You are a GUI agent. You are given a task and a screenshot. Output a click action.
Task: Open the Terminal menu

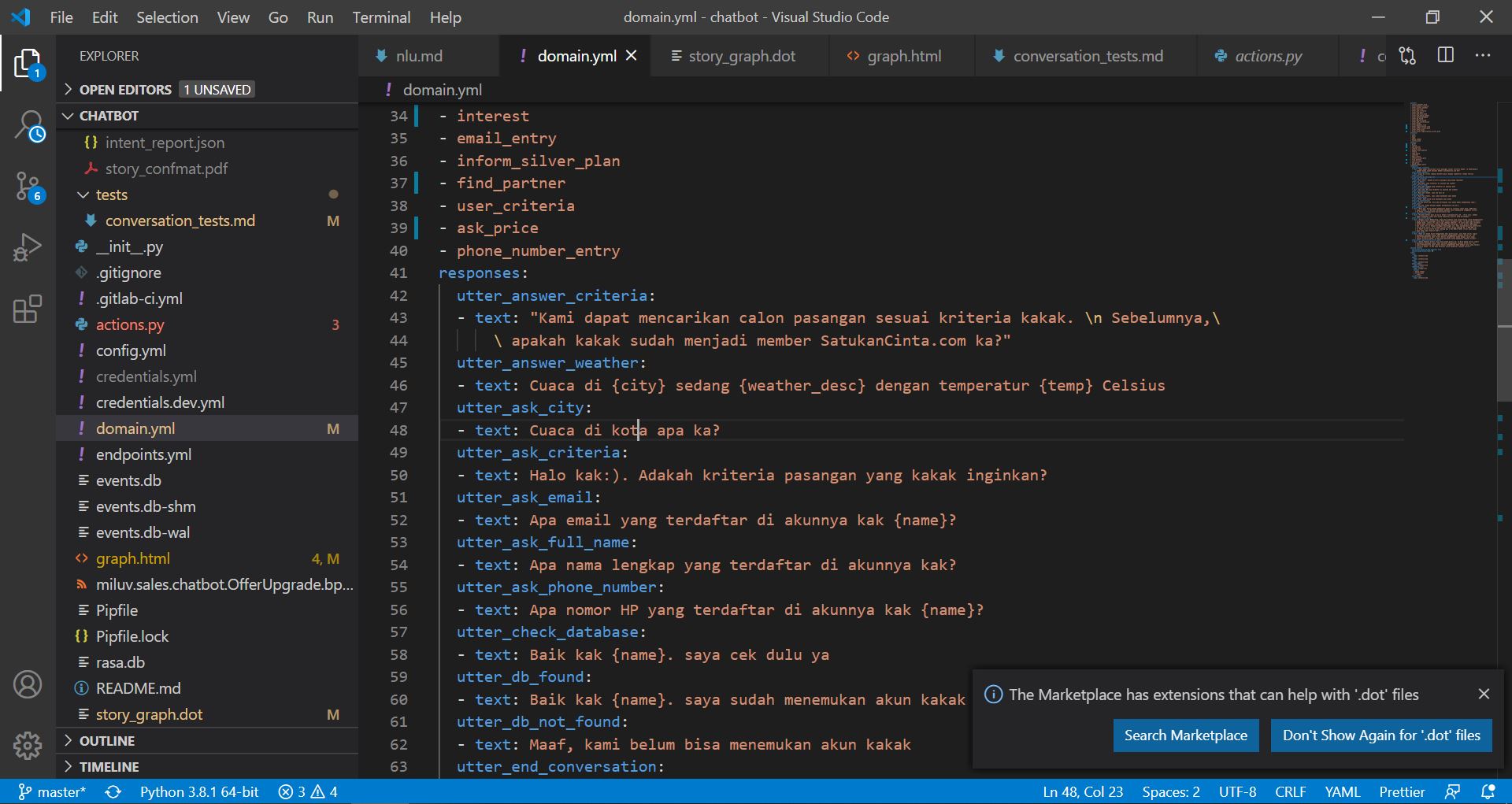pos(382,17)
